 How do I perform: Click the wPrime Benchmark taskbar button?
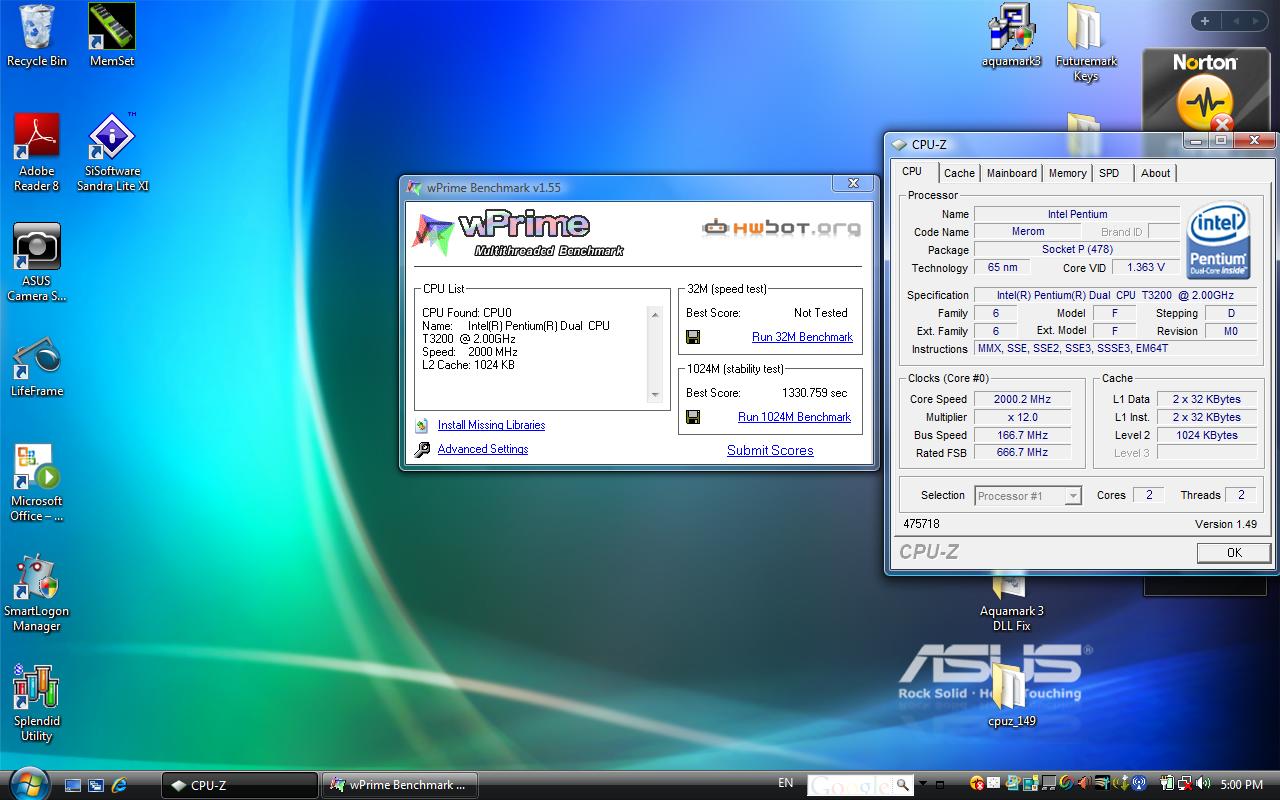coord(399,785)
